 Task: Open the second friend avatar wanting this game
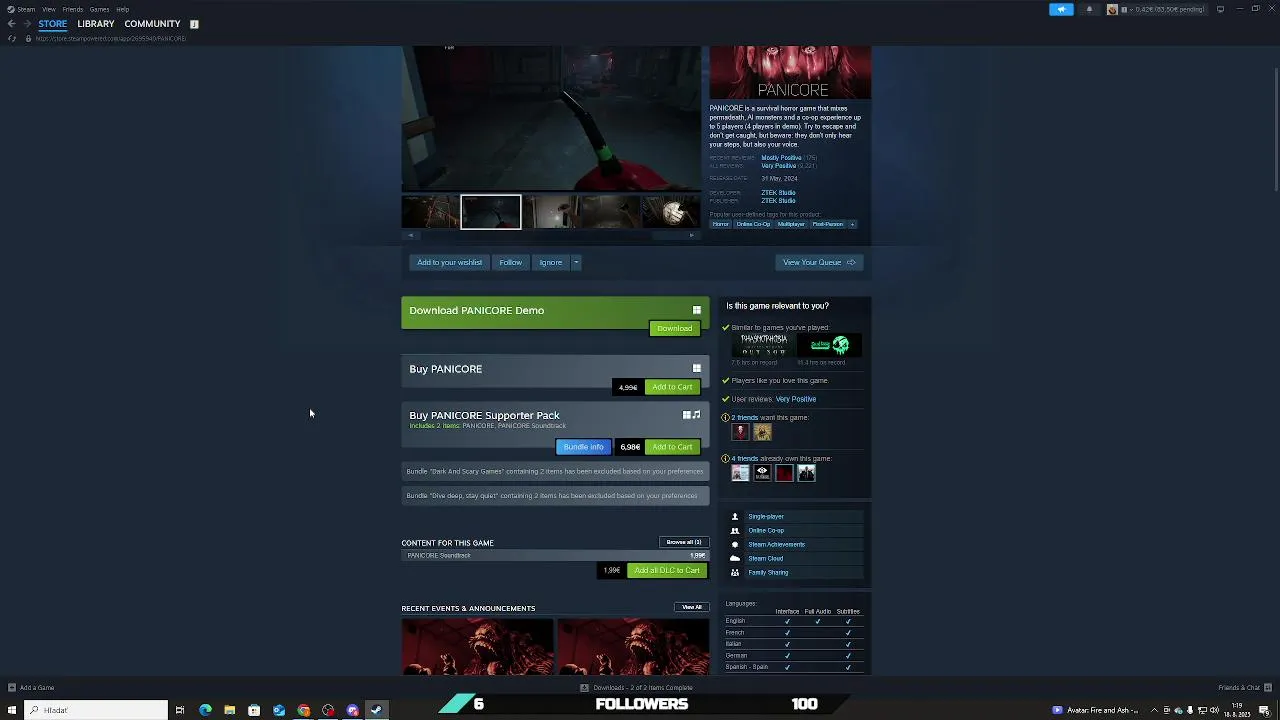click(x=762, y=432)
